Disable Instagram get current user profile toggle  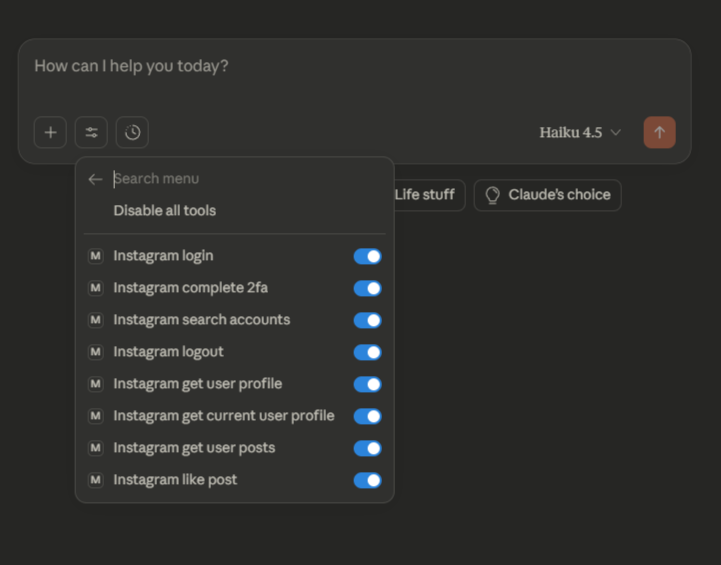pos(367,416)
